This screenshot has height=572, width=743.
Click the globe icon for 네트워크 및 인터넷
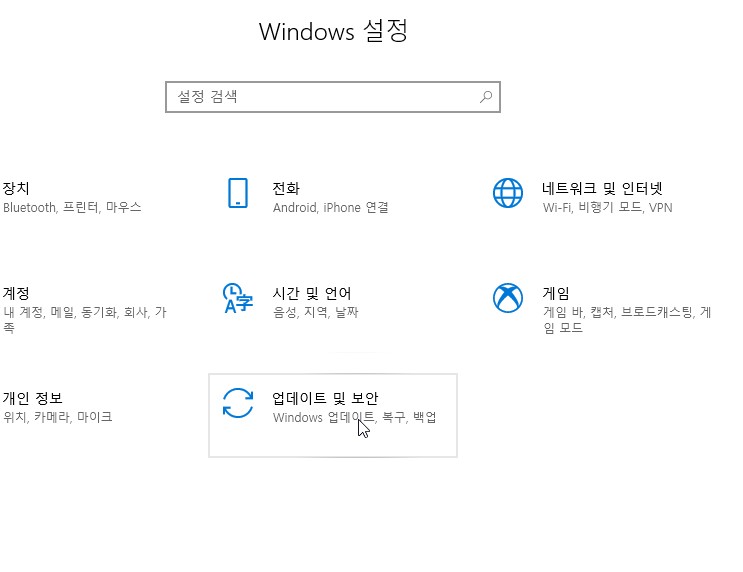point(507,193)
